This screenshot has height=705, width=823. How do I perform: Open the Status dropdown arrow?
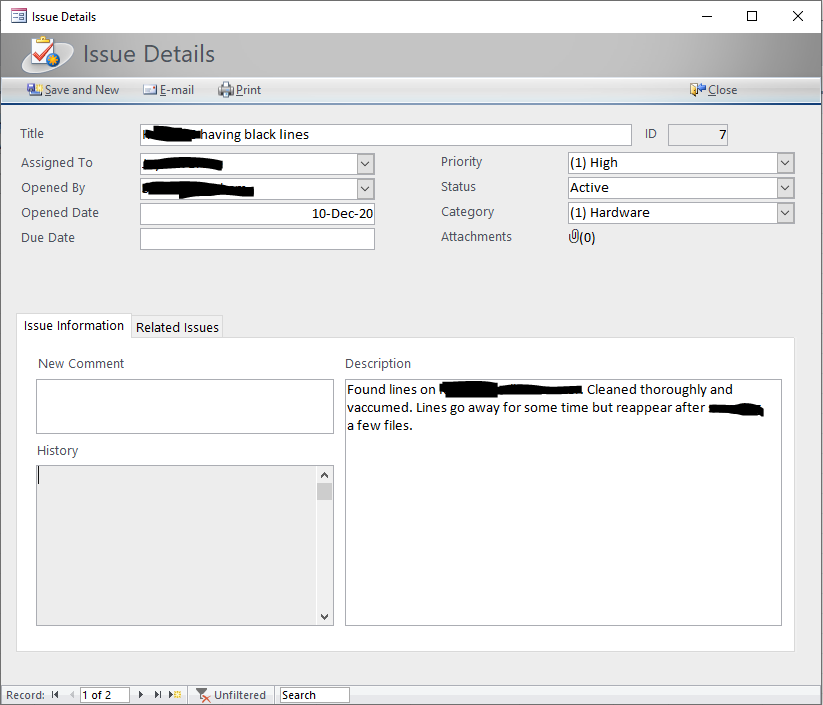click(x=785, y=188)
